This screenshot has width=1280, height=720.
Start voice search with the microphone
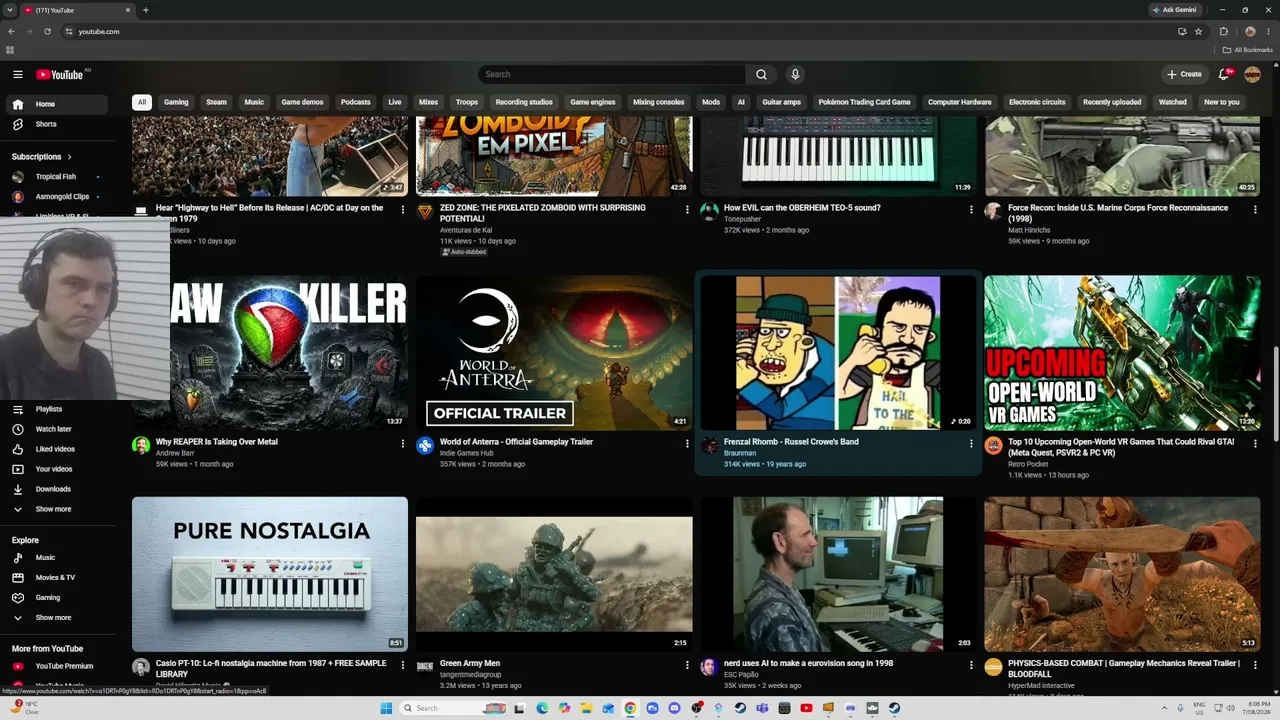(795, 74)
